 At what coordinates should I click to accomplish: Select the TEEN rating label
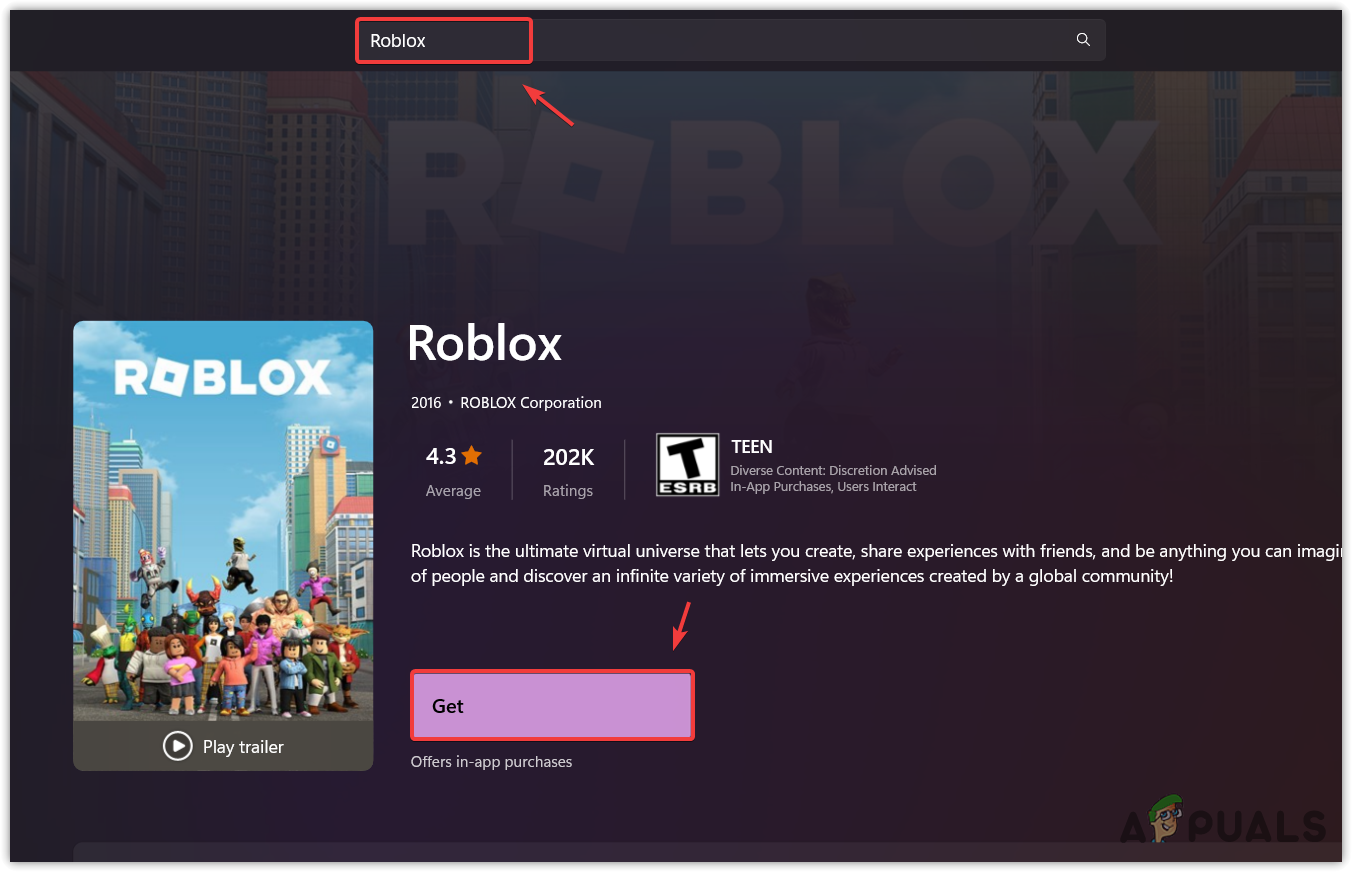coord(752,447)
